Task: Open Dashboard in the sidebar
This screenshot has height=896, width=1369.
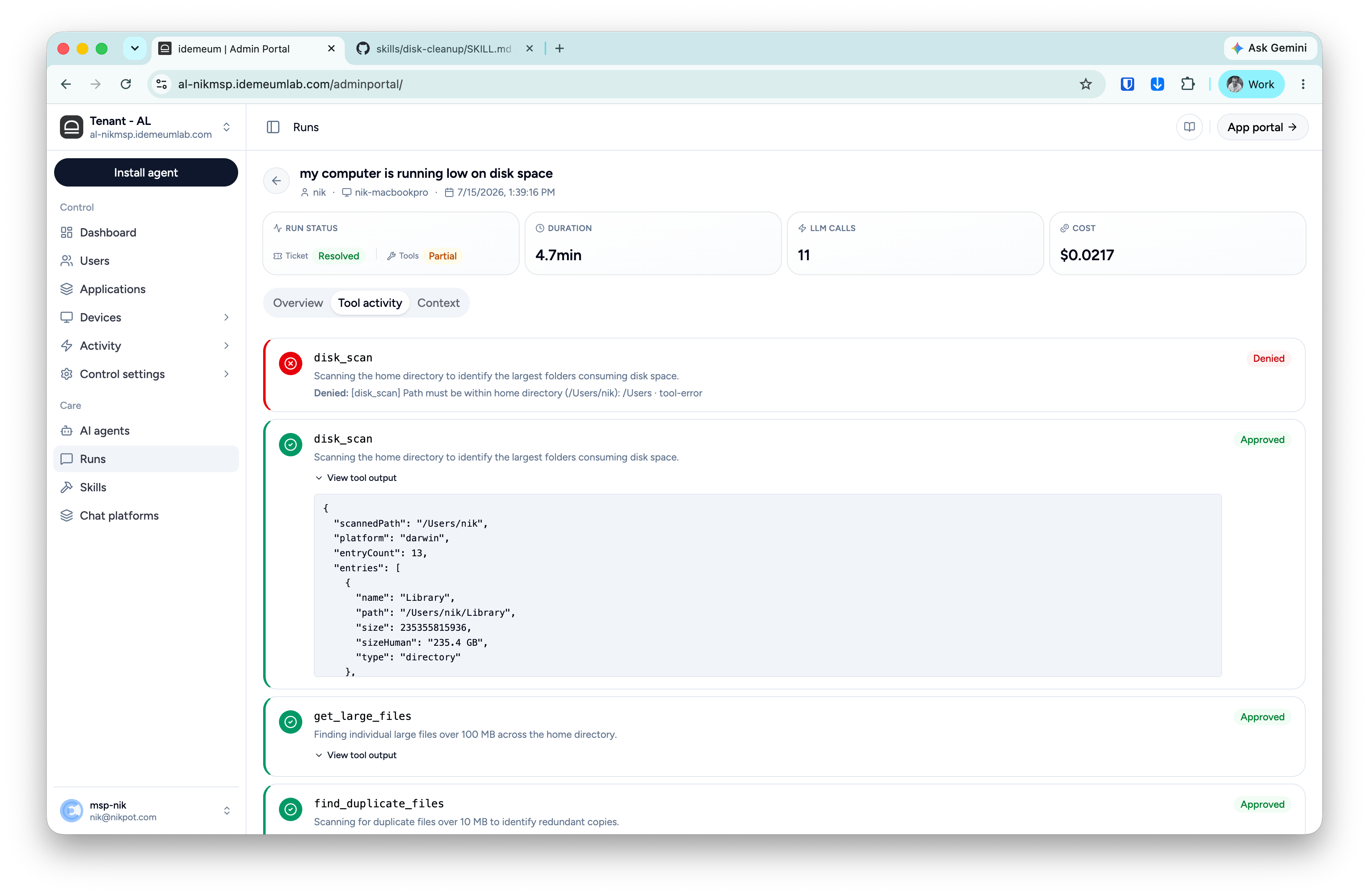Action: tap(146, 232)
